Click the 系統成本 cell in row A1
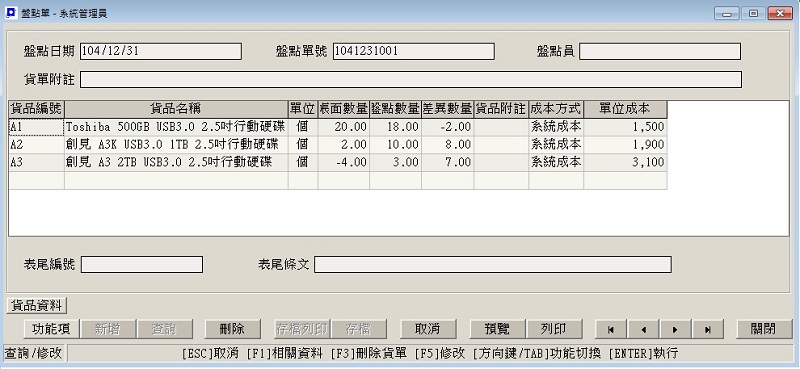 [556, 127]
